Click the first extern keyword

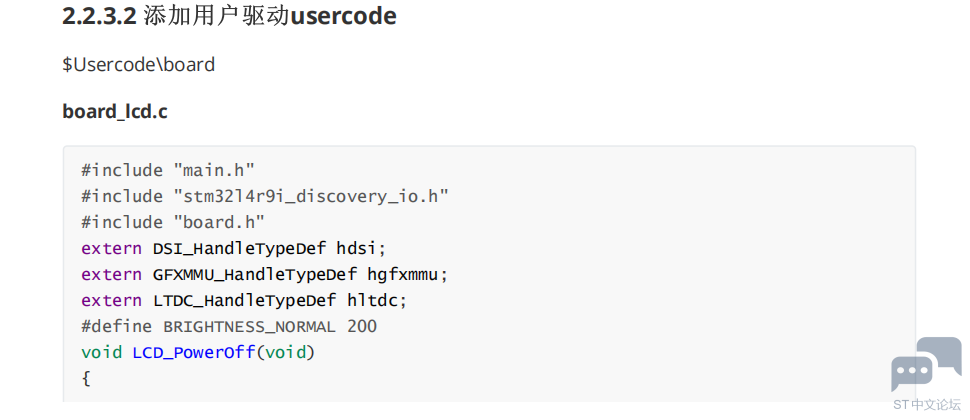tap(111, 249)
